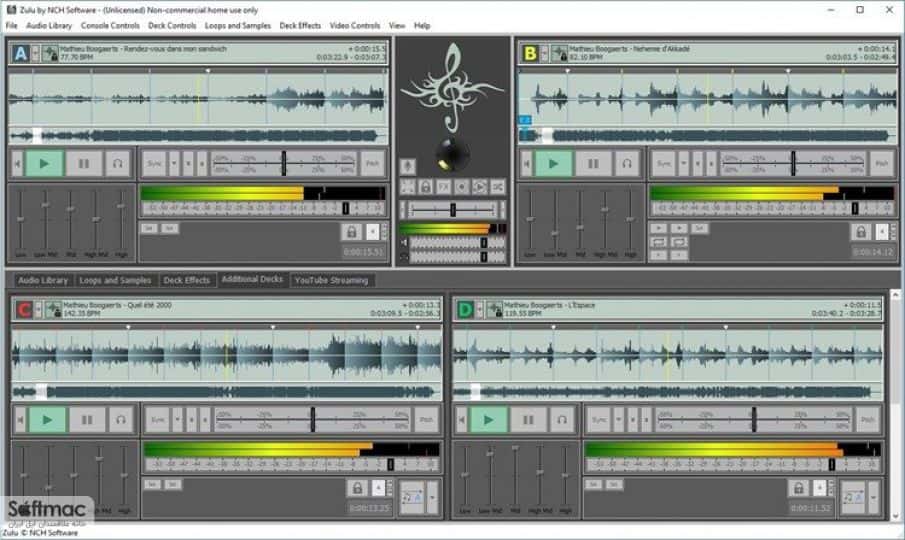Open the Deck Effects menu
This screenshot has width=905, height=540.
click(x=300, y=25)
